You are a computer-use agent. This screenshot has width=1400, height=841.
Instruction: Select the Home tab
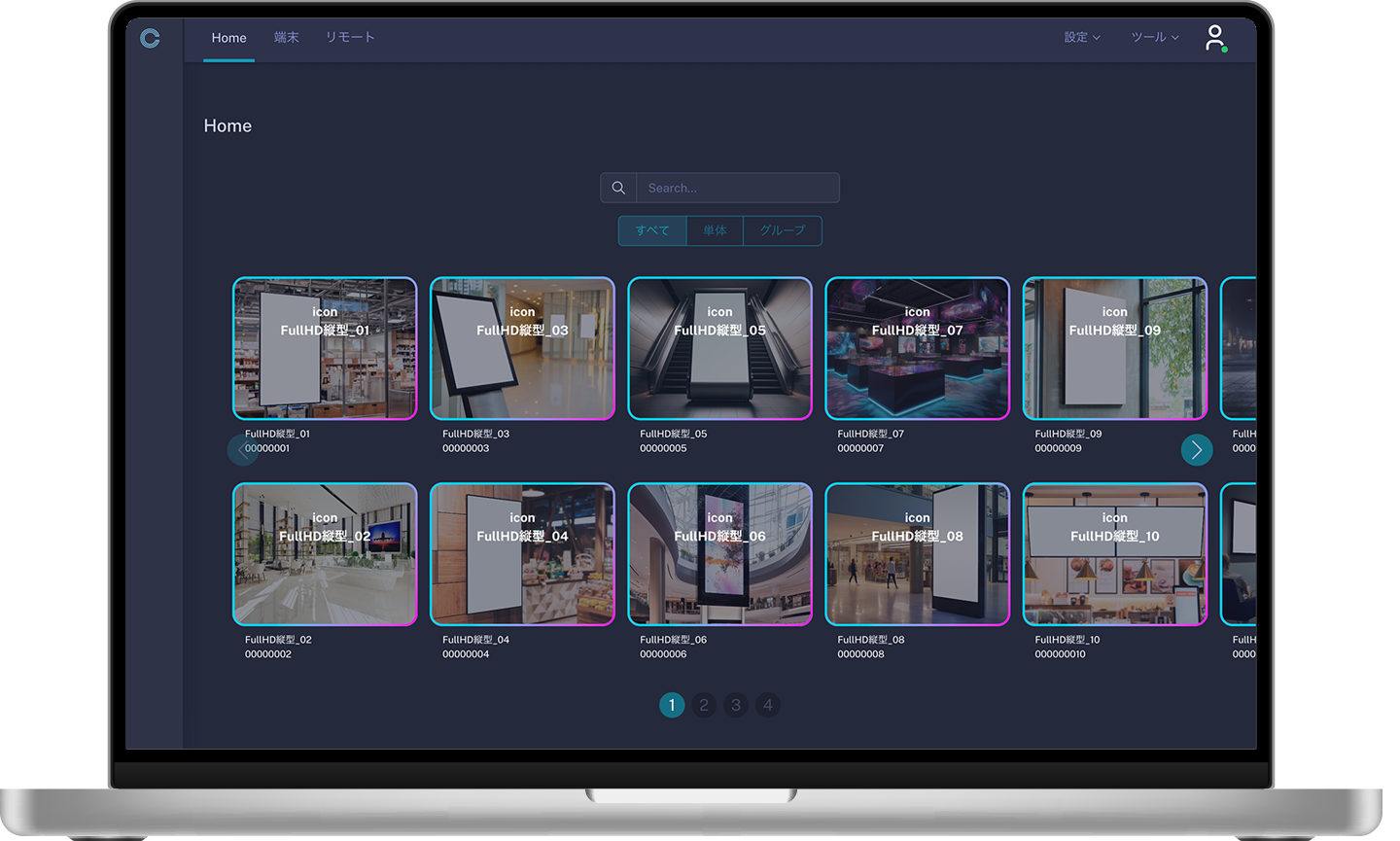[x=228, y=38]
